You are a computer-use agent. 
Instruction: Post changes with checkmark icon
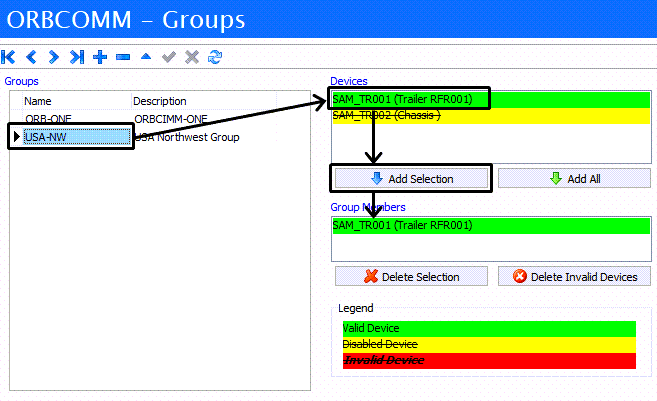169,57
